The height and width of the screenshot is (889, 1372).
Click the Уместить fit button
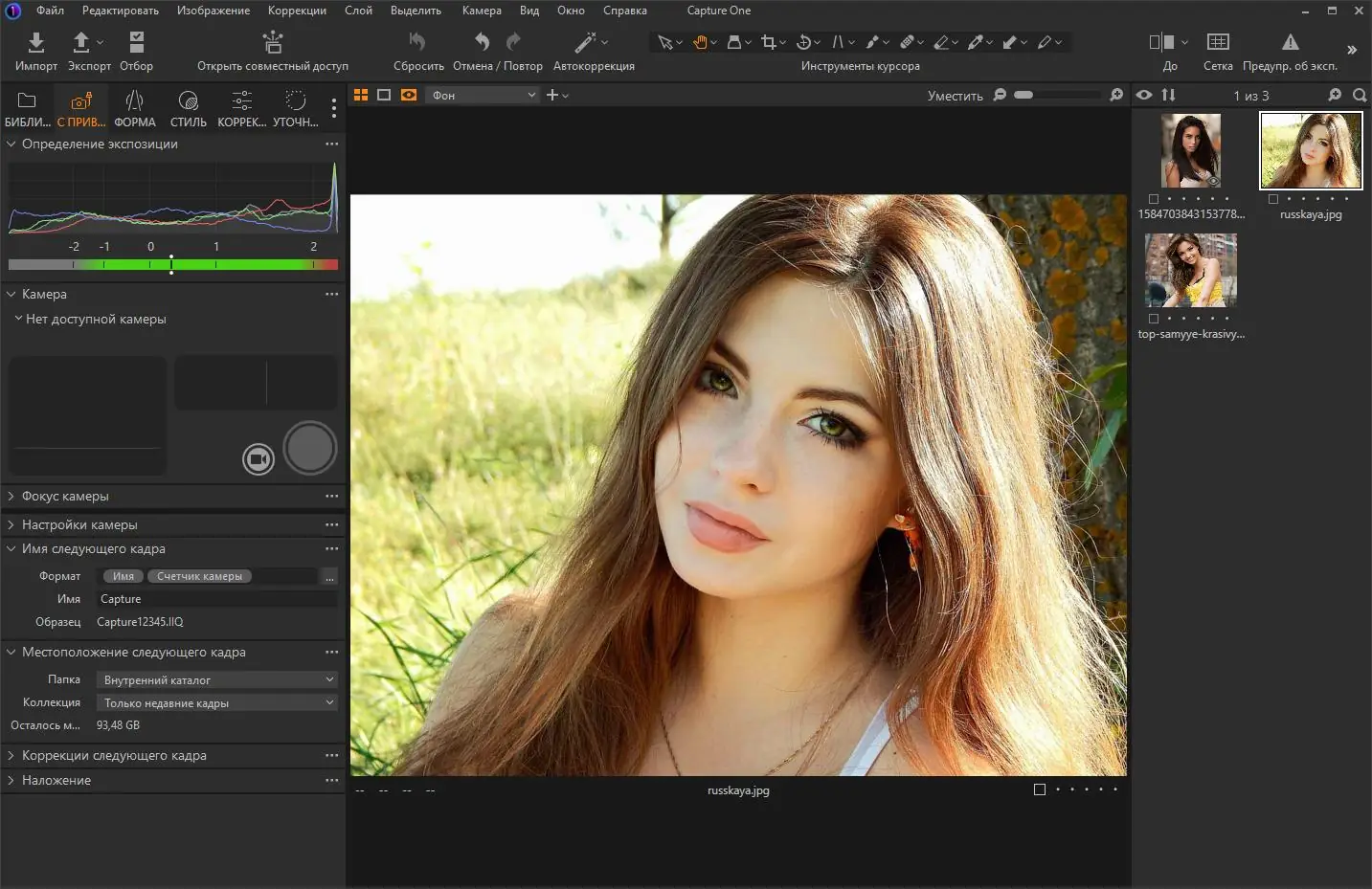click(x=955, y=96)
